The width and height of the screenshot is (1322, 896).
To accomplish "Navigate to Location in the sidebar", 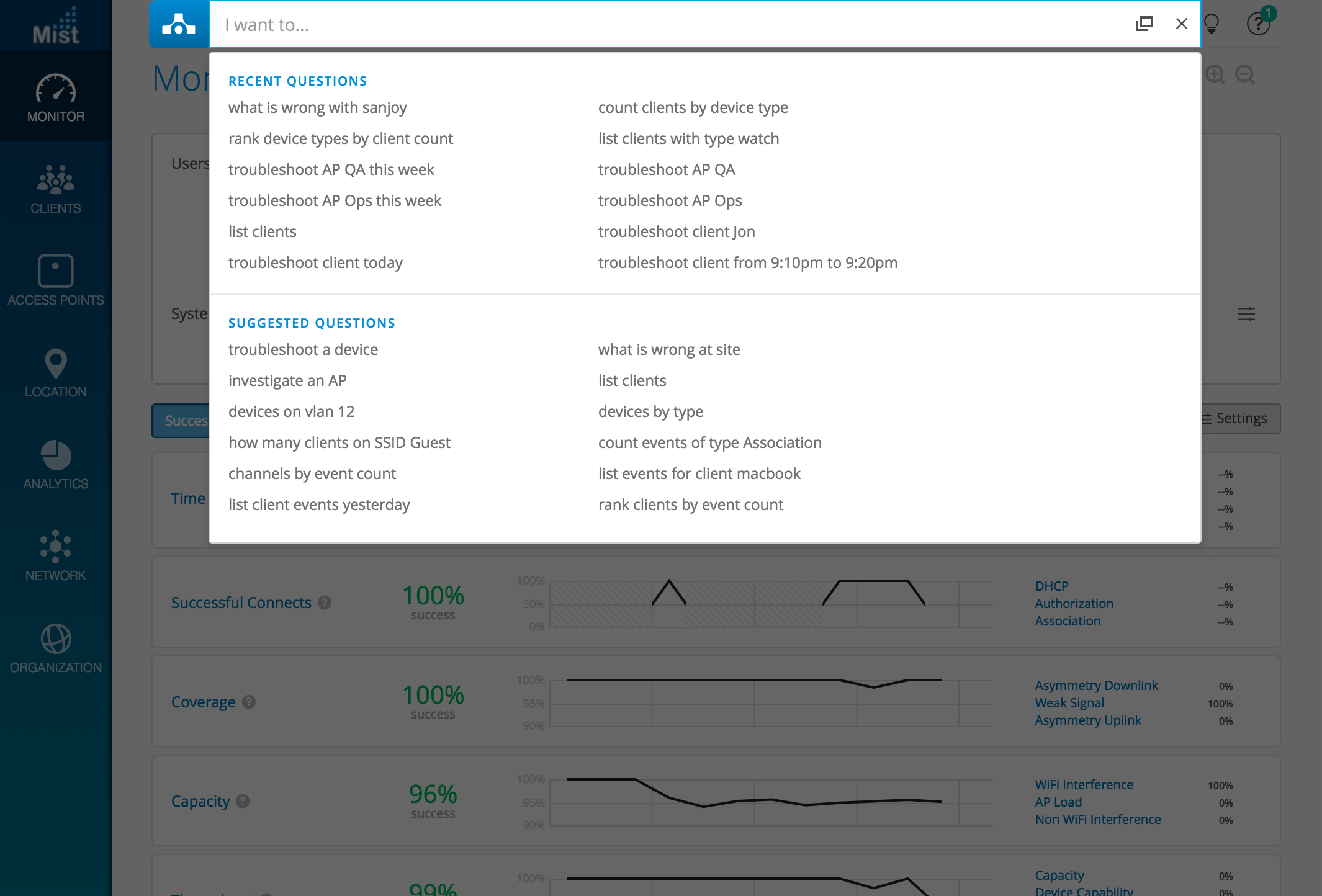I will [56, 373].
